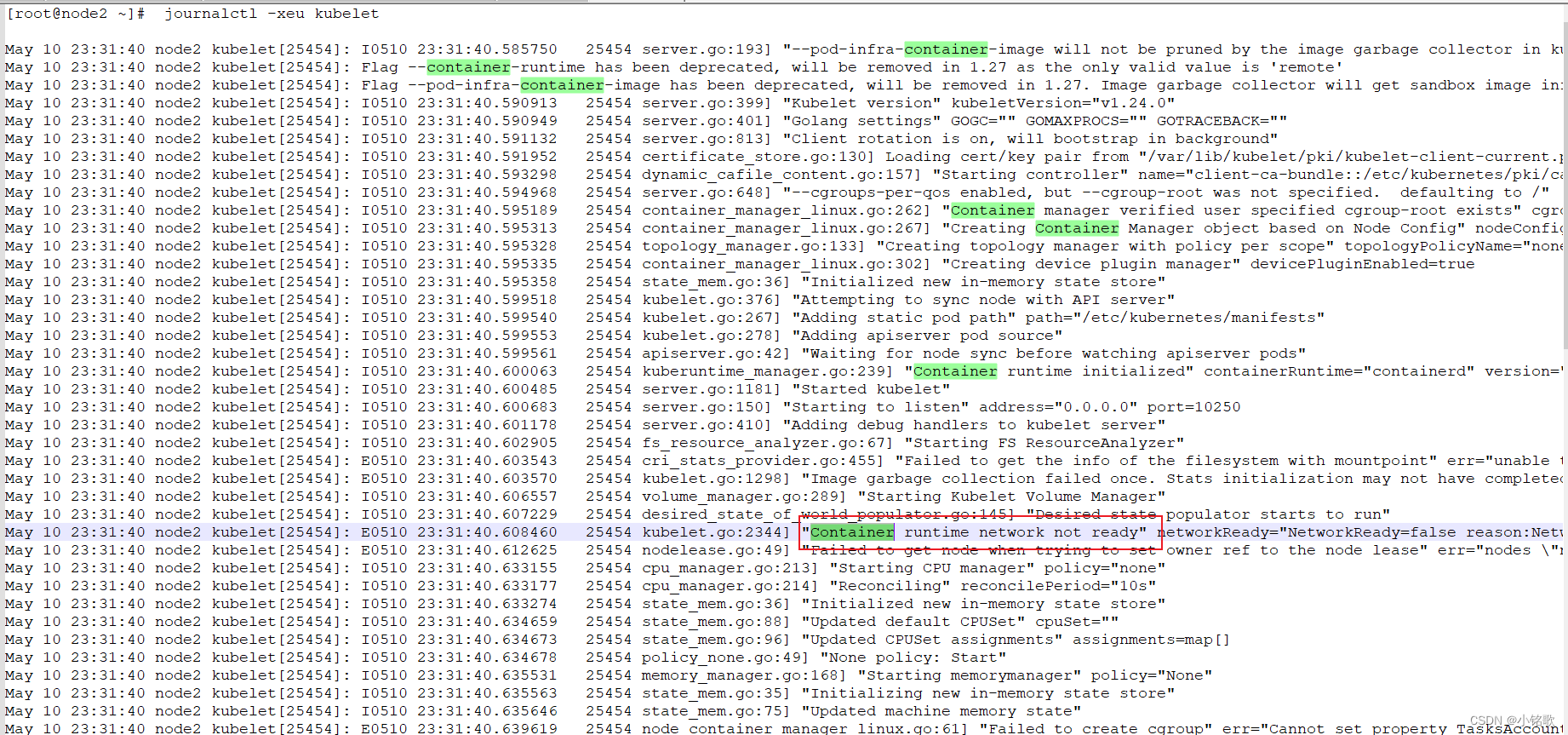The height and width of the screenshot is (735, 1568).
Task: Click the 'Initializing new in-memory state store' message
Action: point(987,693)
